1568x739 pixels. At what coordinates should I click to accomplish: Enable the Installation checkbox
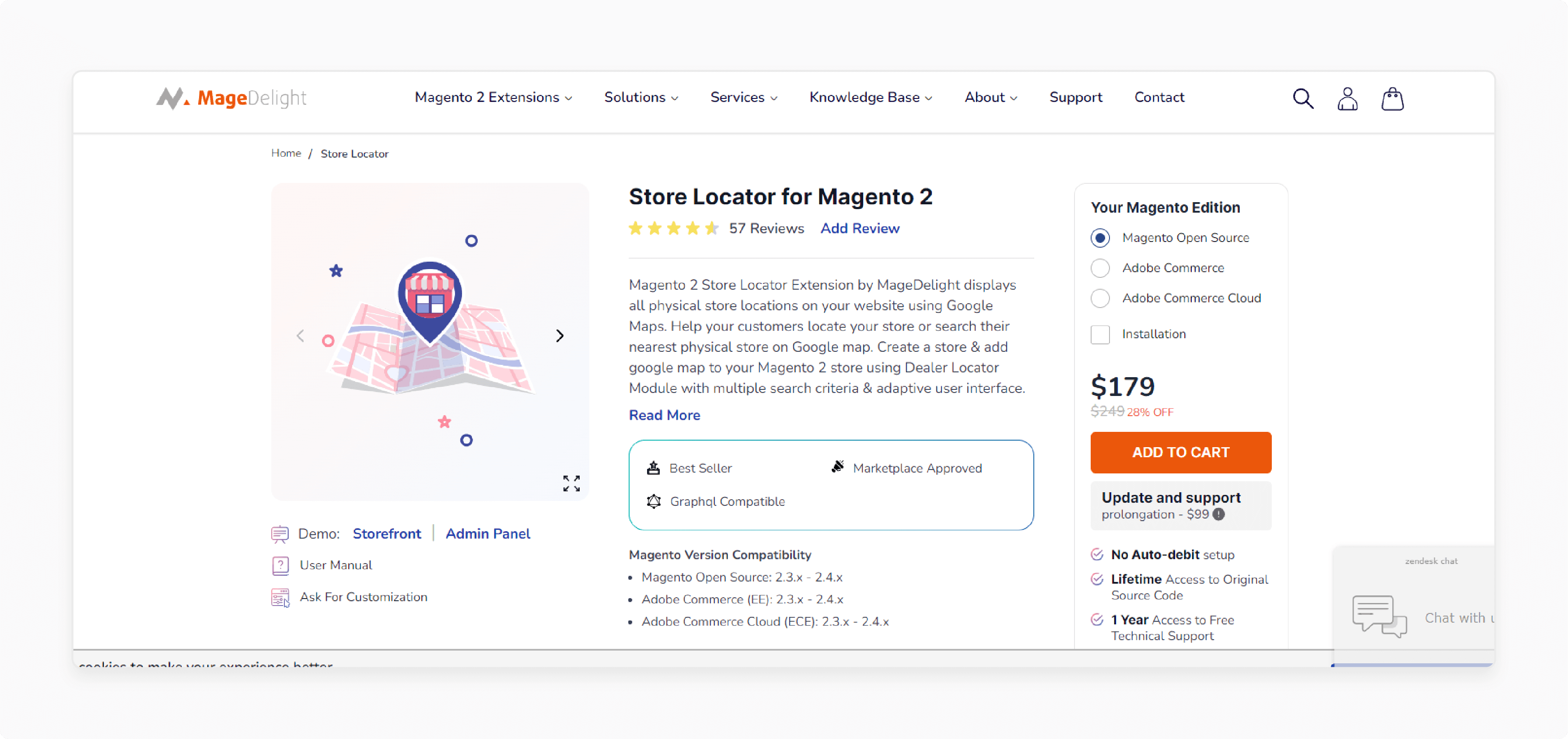click(1100, 334)
